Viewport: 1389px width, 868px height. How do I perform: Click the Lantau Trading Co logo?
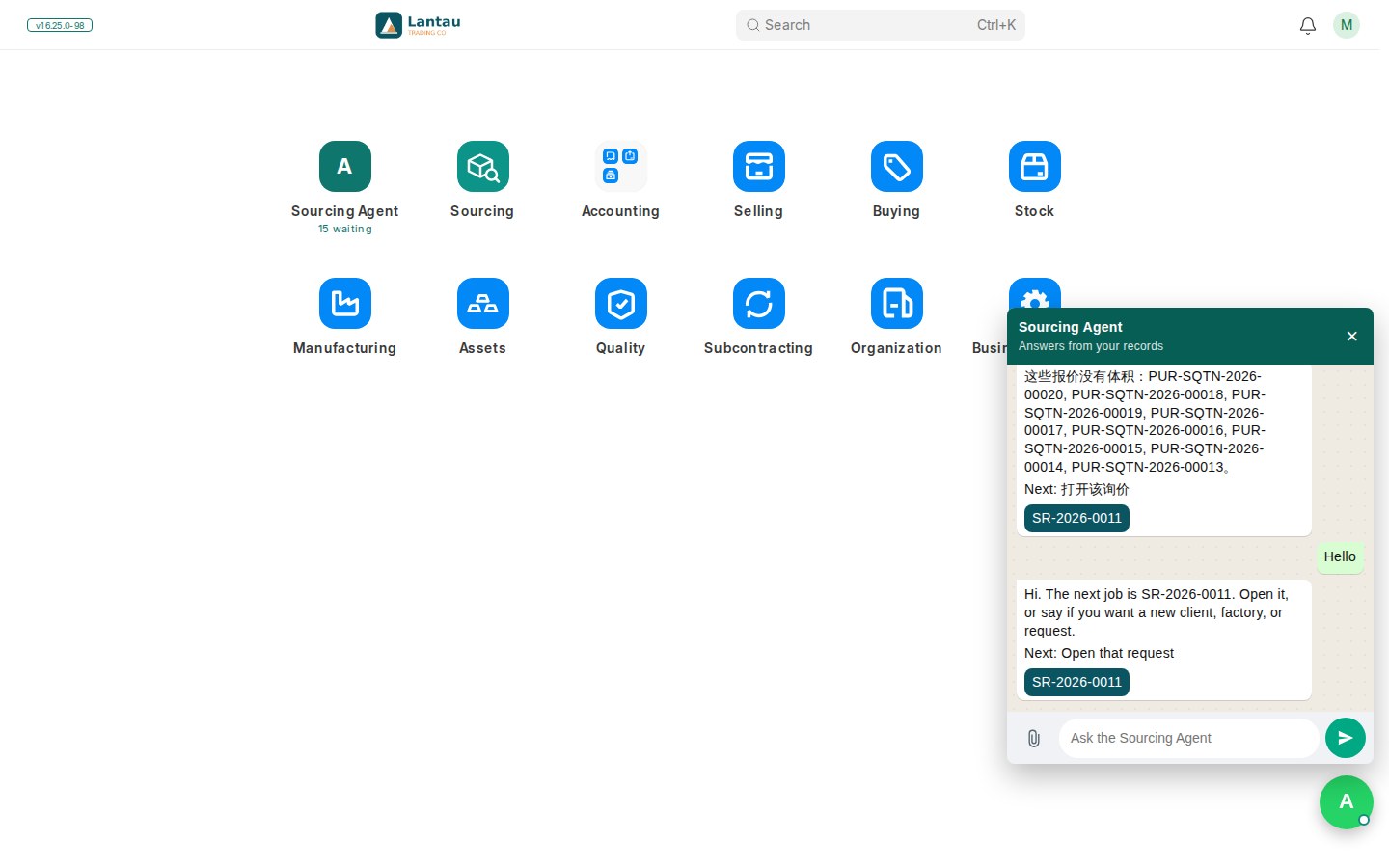(x=418, y=25)
